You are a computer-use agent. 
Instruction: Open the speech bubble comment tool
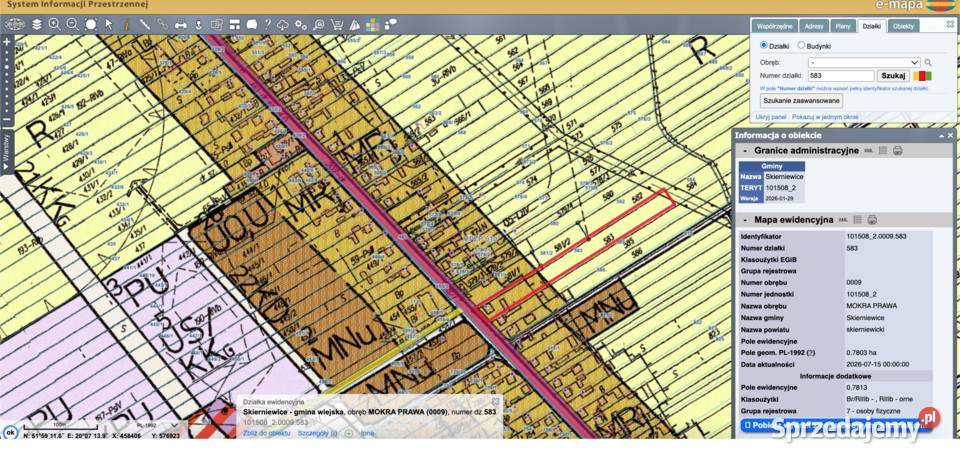[252, 24]
